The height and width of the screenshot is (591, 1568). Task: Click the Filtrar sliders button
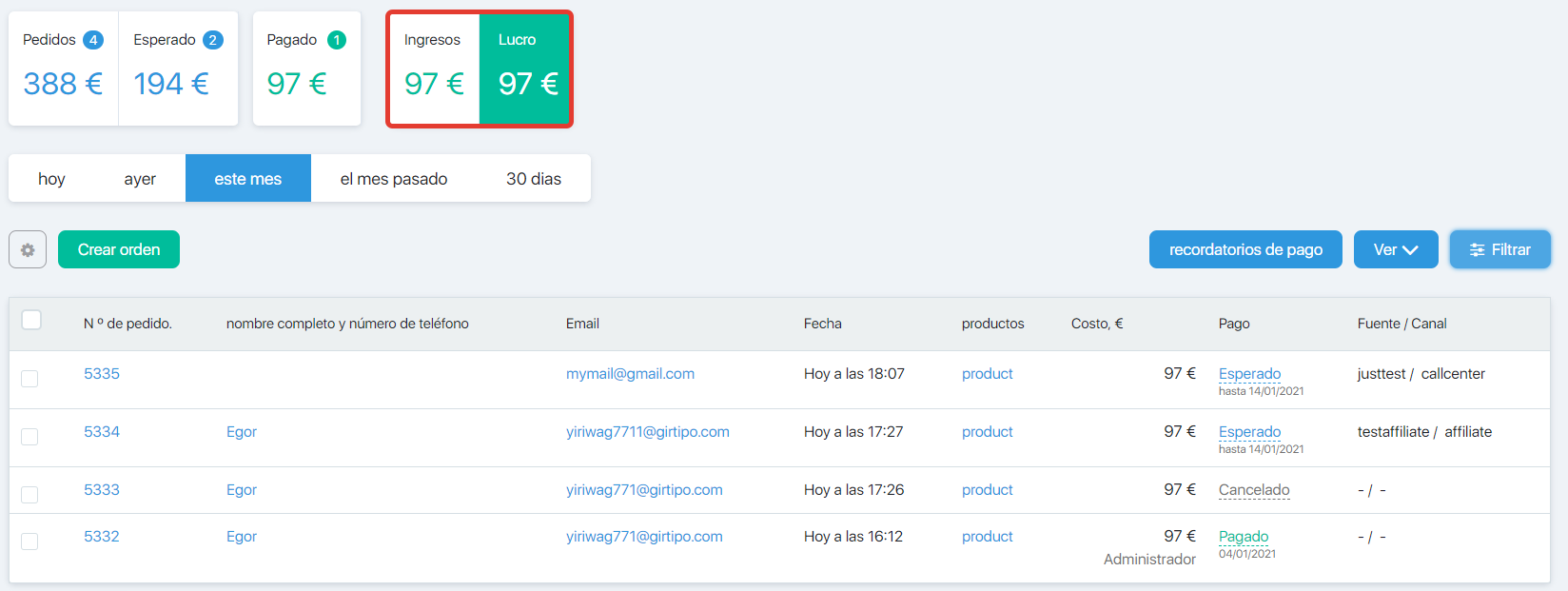(x=1499, y=249)
